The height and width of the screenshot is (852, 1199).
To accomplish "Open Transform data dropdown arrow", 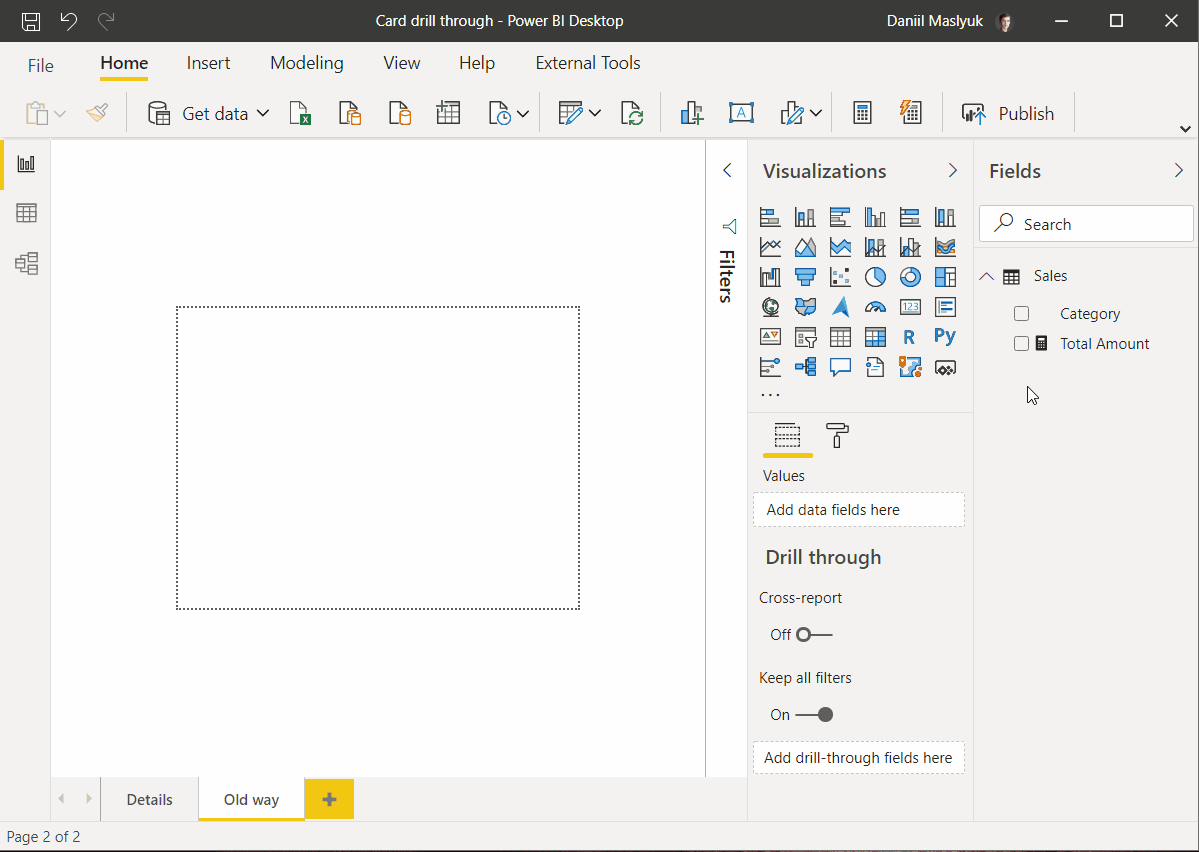I will 595,113.
